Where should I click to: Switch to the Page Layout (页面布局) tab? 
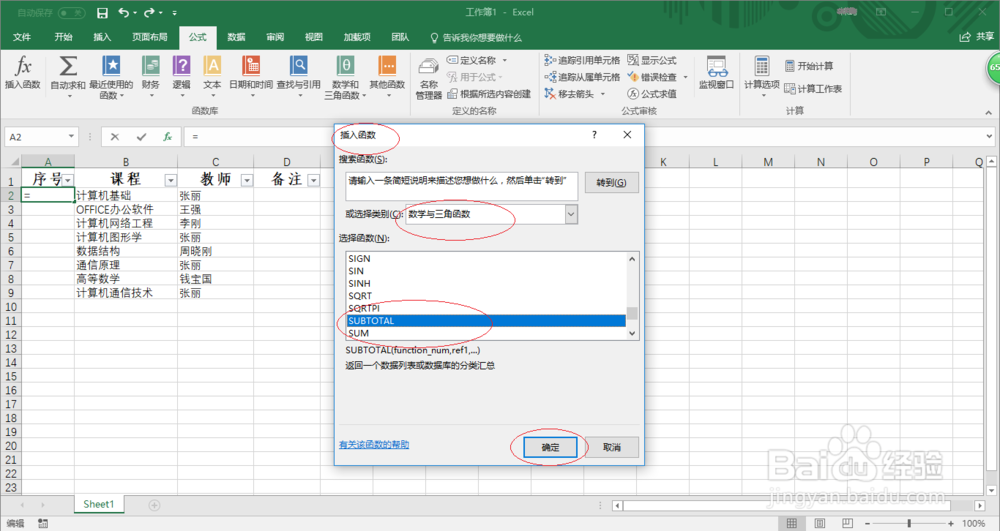point(149,37)
